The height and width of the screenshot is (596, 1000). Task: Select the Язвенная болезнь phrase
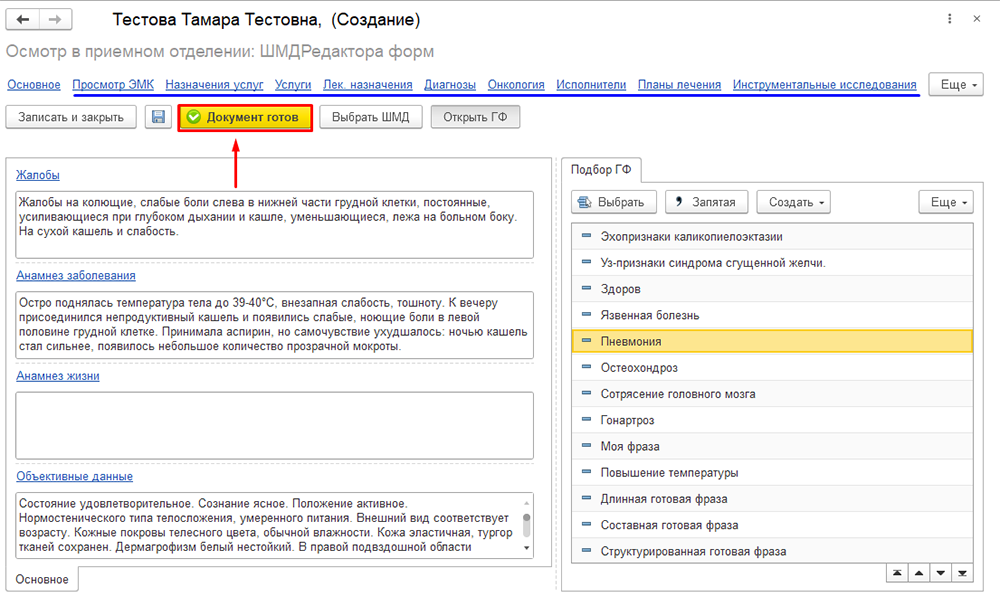pos(772,315)
